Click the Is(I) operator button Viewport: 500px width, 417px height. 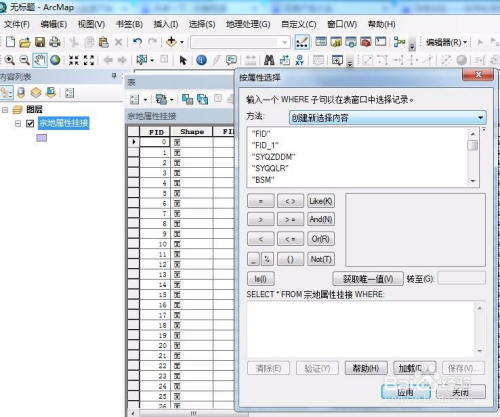point(261,279)
